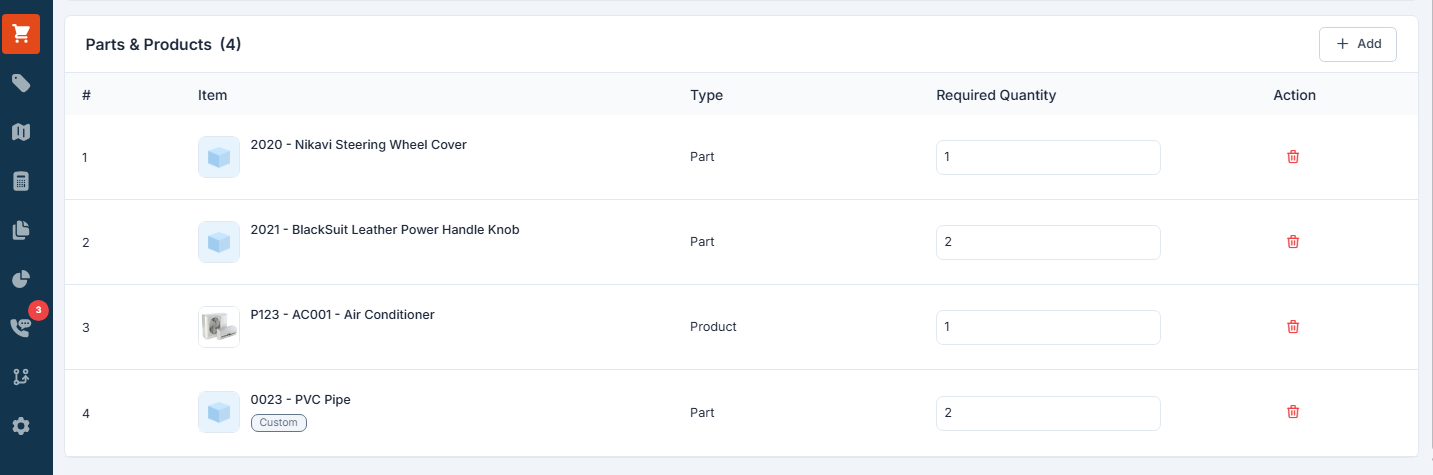Open the map sidebar icon
1433x475 pixels.
click(21, 132)
